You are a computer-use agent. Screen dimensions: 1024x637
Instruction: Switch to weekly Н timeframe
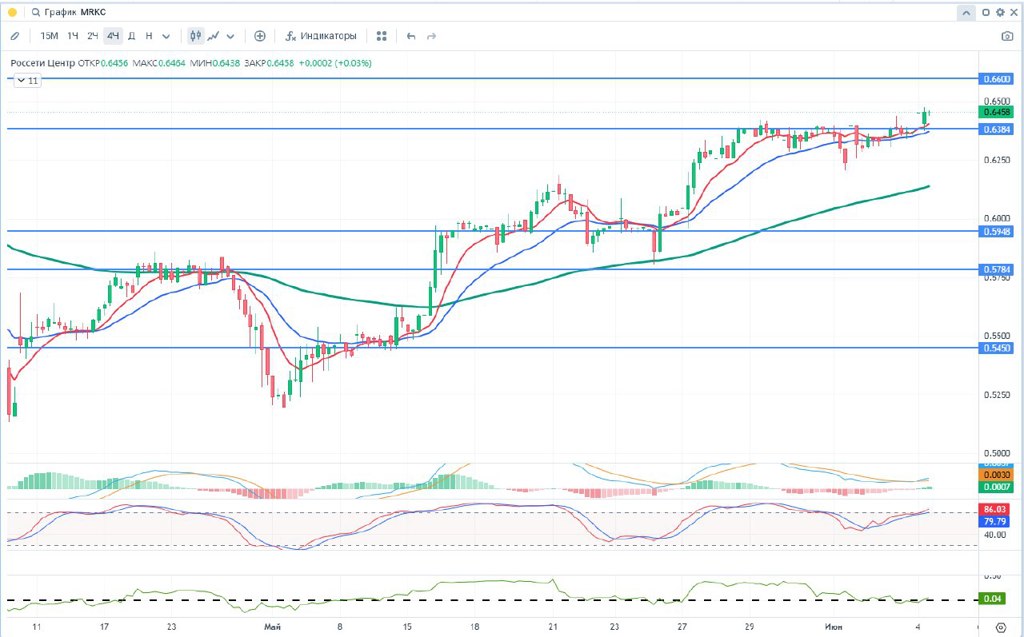(x=149, y=37)
